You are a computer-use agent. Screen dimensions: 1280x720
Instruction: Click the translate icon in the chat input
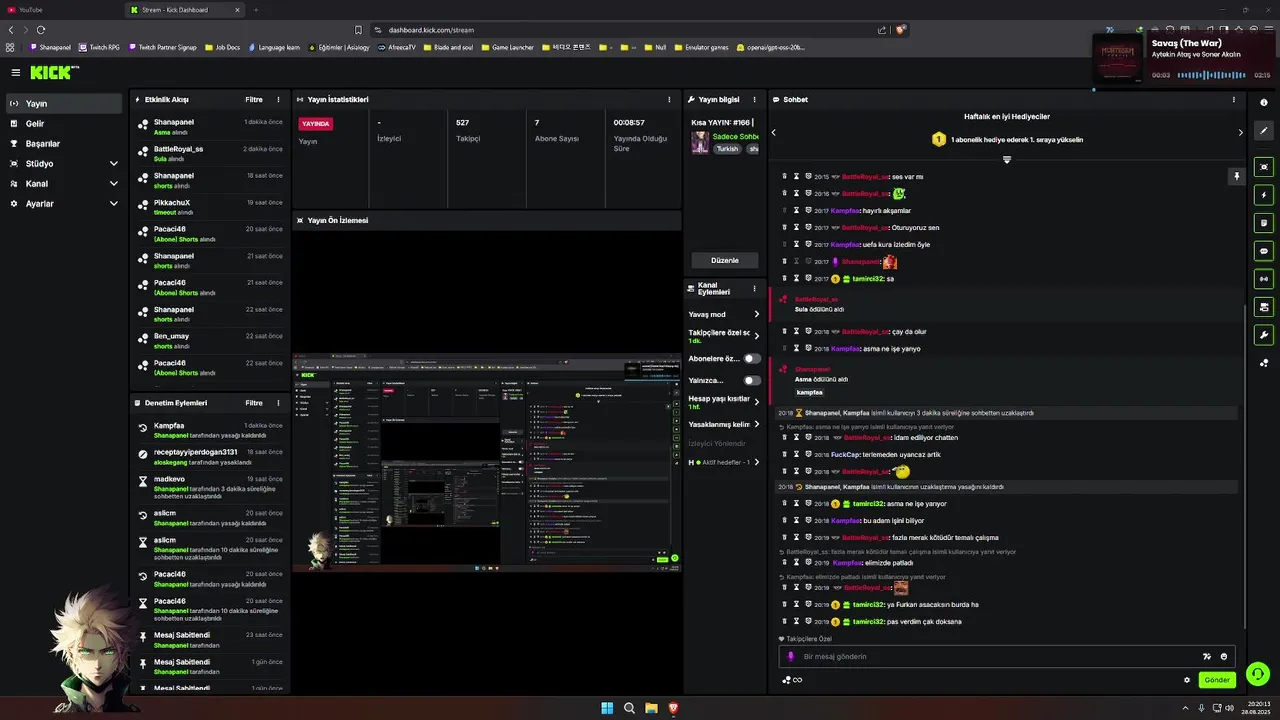1206,656
